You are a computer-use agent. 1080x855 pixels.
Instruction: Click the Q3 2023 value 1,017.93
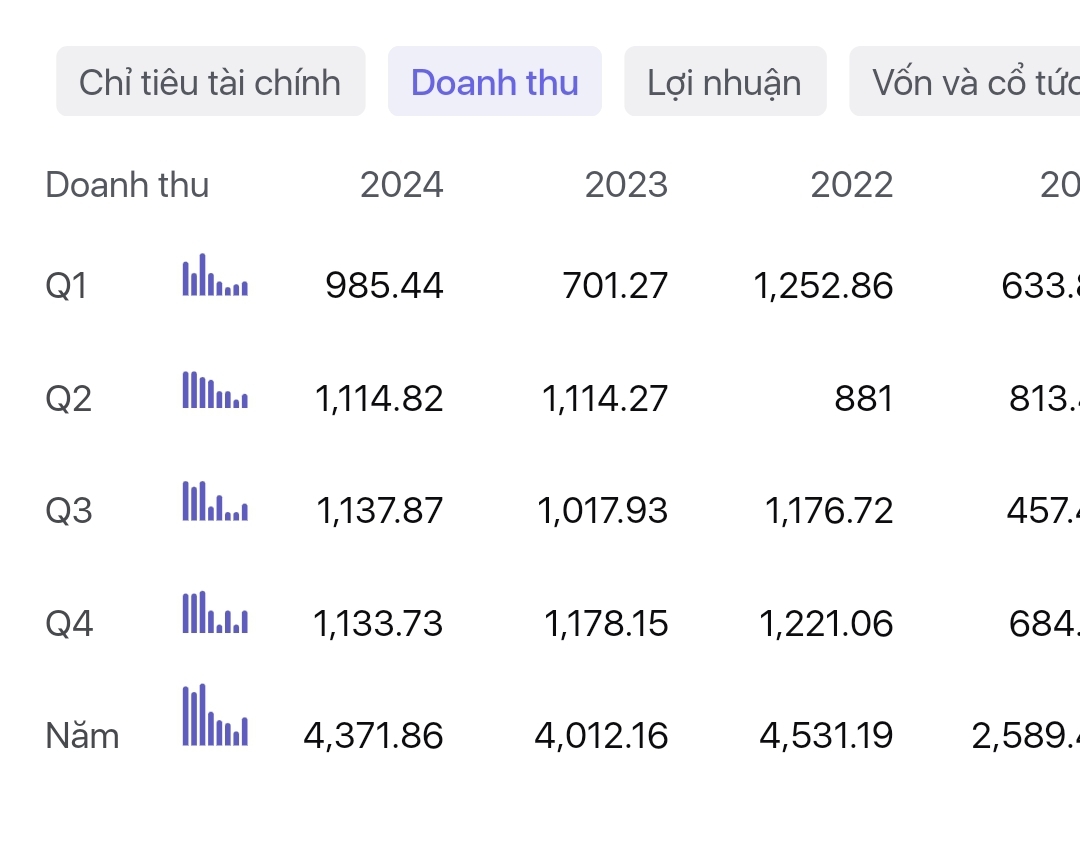pos(603,511)
